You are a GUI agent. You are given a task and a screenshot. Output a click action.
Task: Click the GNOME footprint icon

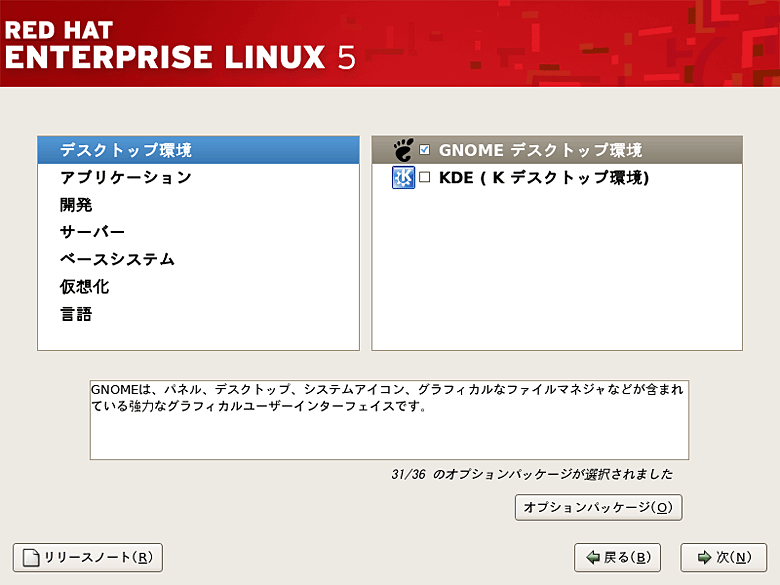click(x=402, y=150)
